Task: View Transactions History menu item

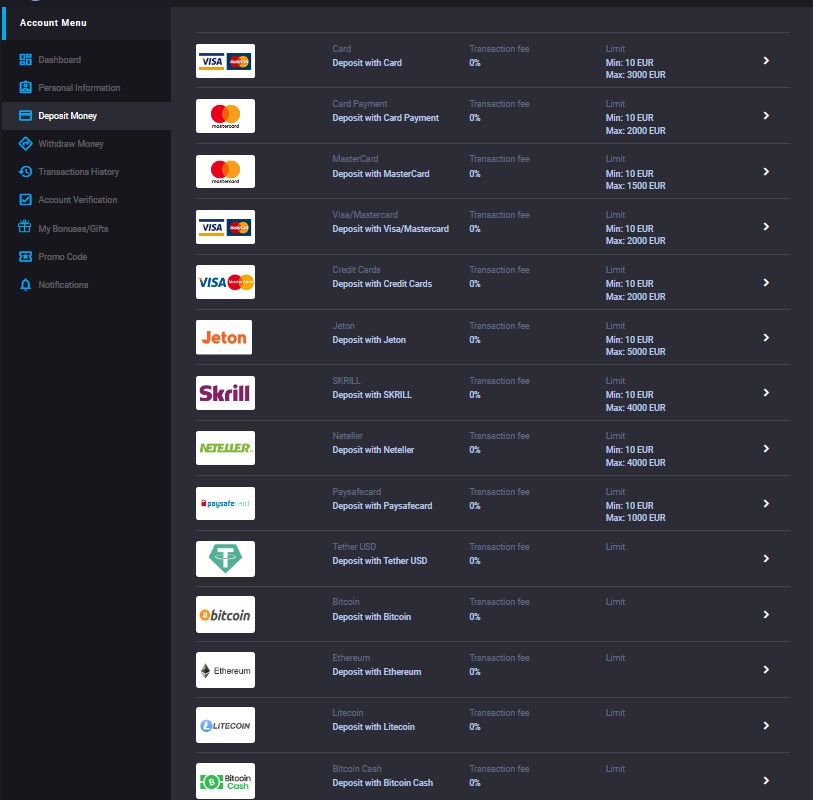Action: coord(86,172)
